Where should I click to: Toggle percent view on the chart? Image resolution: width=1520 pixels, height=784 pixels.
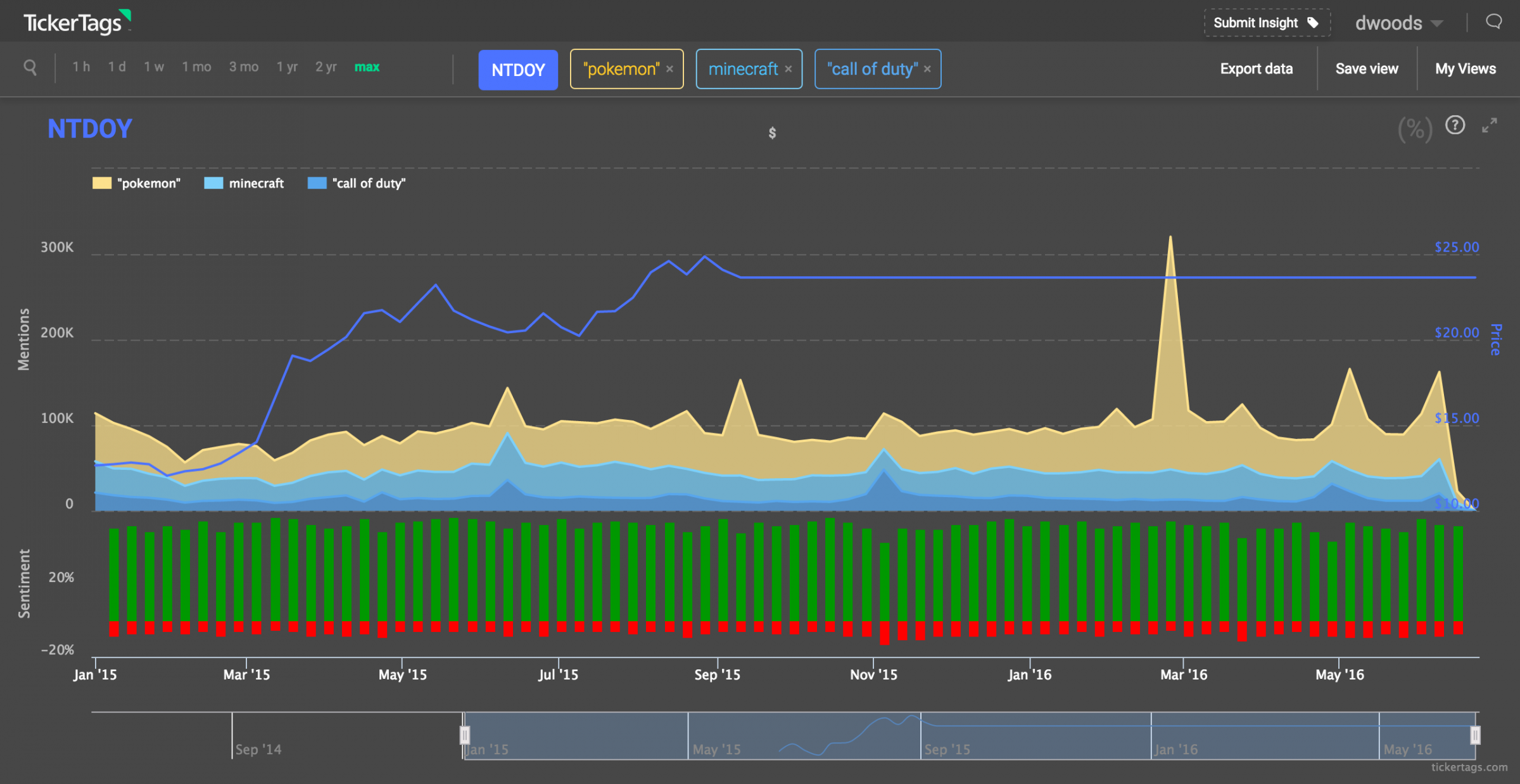click(x=1415, y=129)
